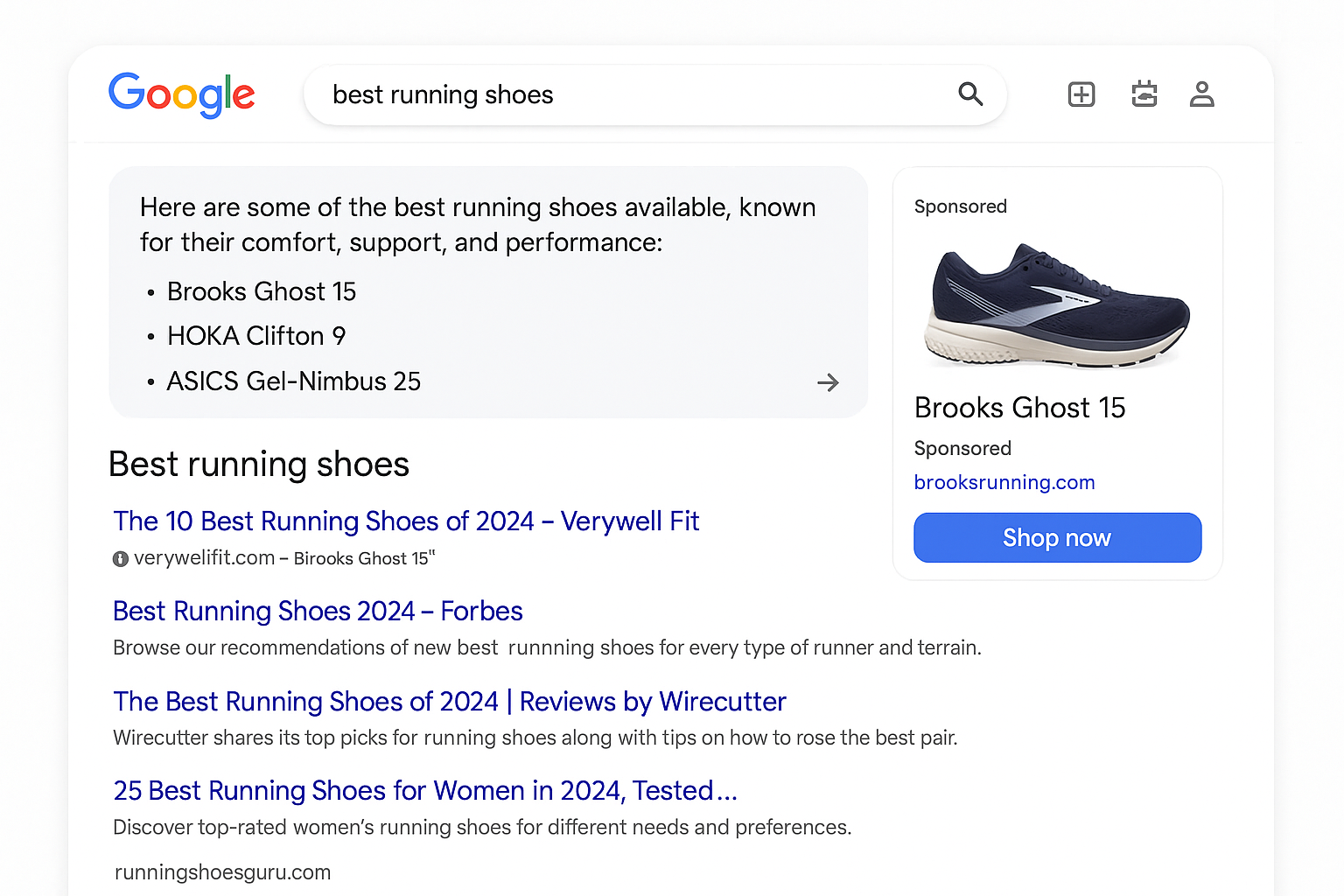Click 'Discover top-rated women's running shoes' snippet
Image resolution: width=1344 pixels, height=896 pixels.
(x=482, y=827)
